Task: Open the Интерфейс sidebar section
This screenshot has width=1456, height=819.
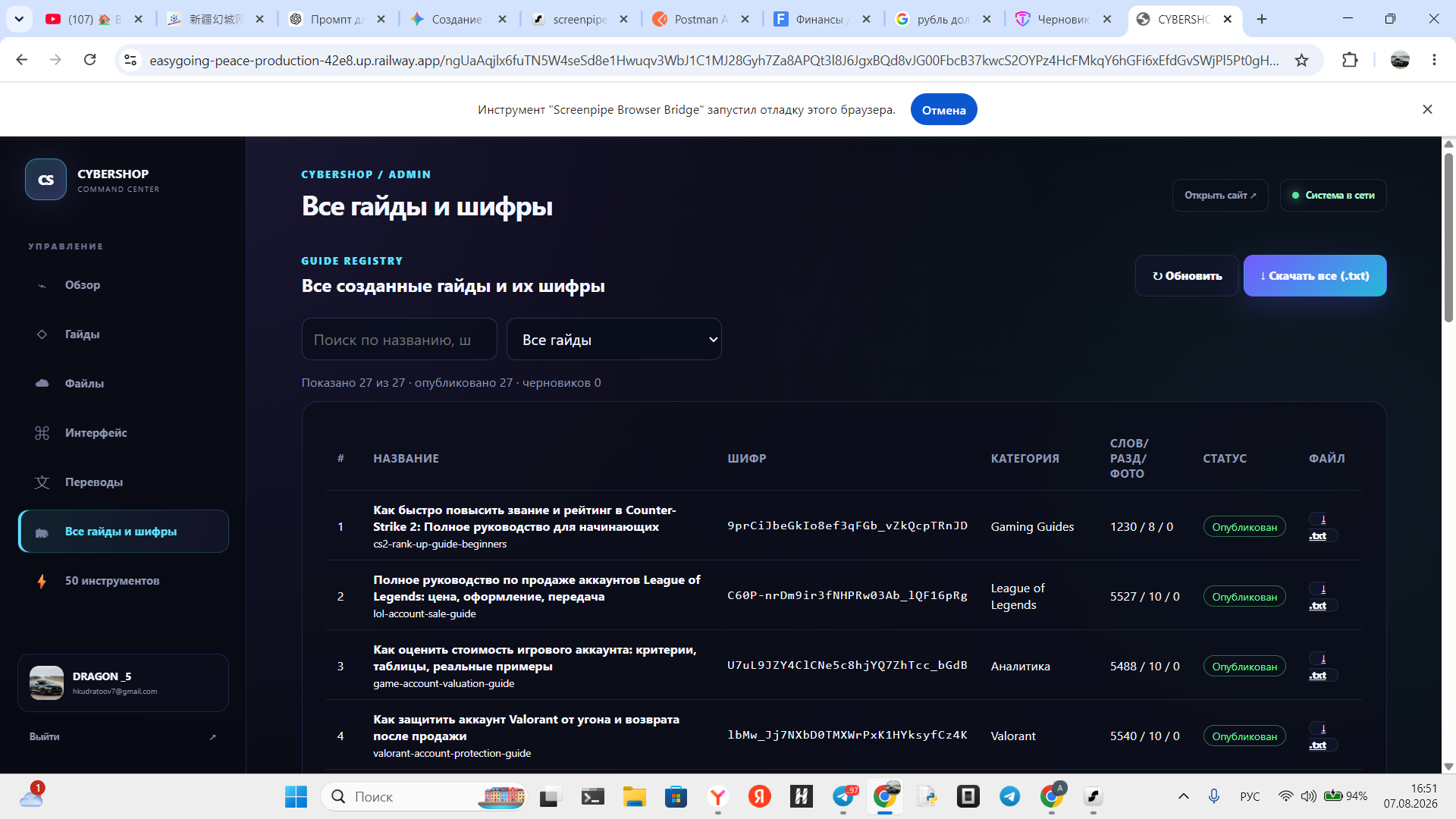Action: click(123, 433)
